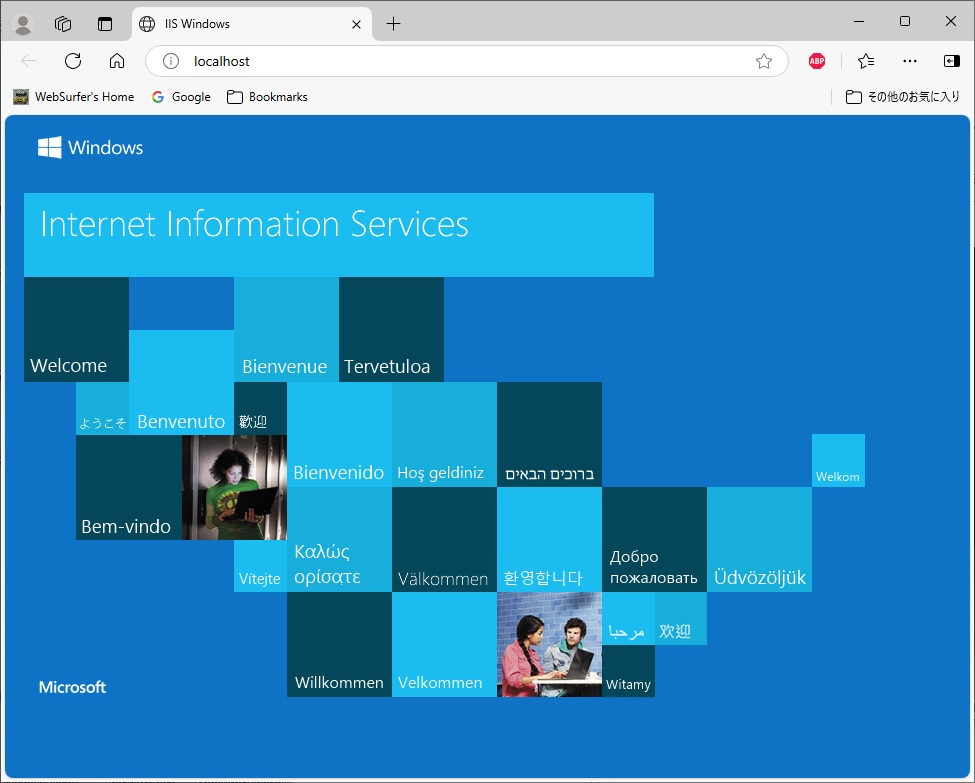Click the Üdvözöljük tile

coord(759,539)
